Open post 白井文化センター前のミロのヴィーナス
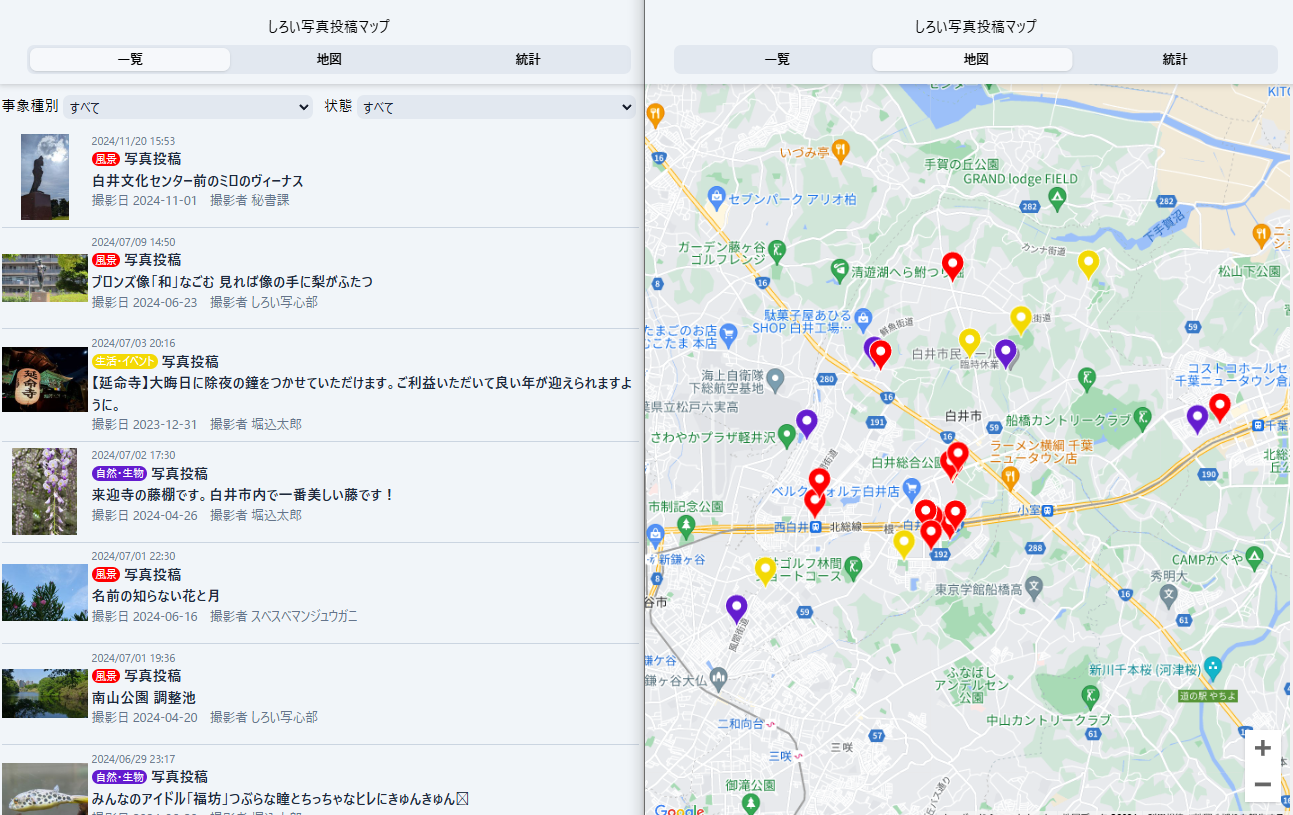1293x815 pixels. tap(198, 181)
